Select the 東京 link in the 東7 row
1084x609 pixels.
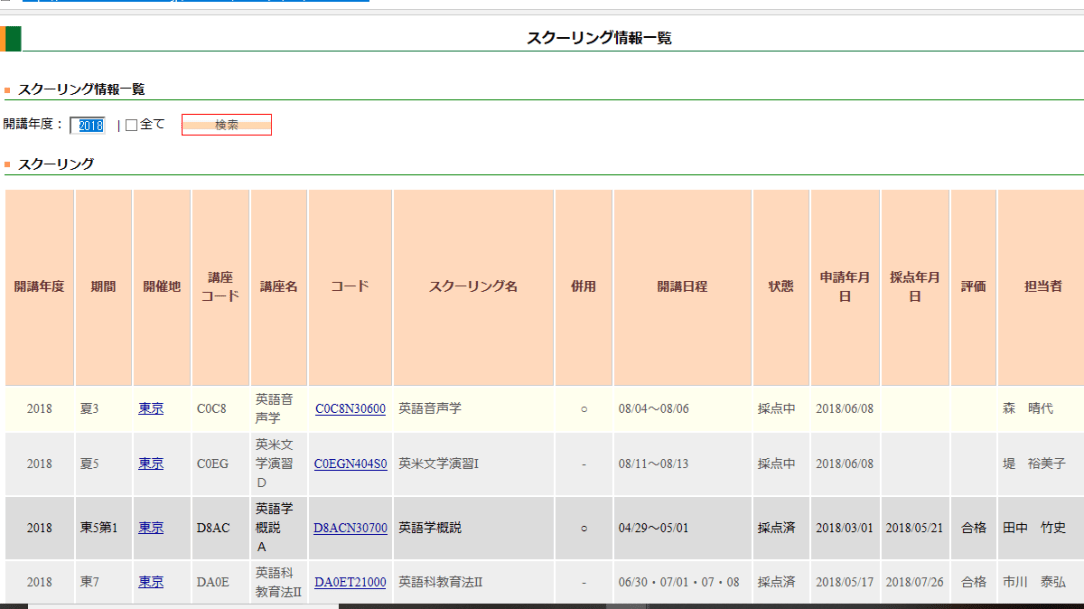click(x=151, y=582)
